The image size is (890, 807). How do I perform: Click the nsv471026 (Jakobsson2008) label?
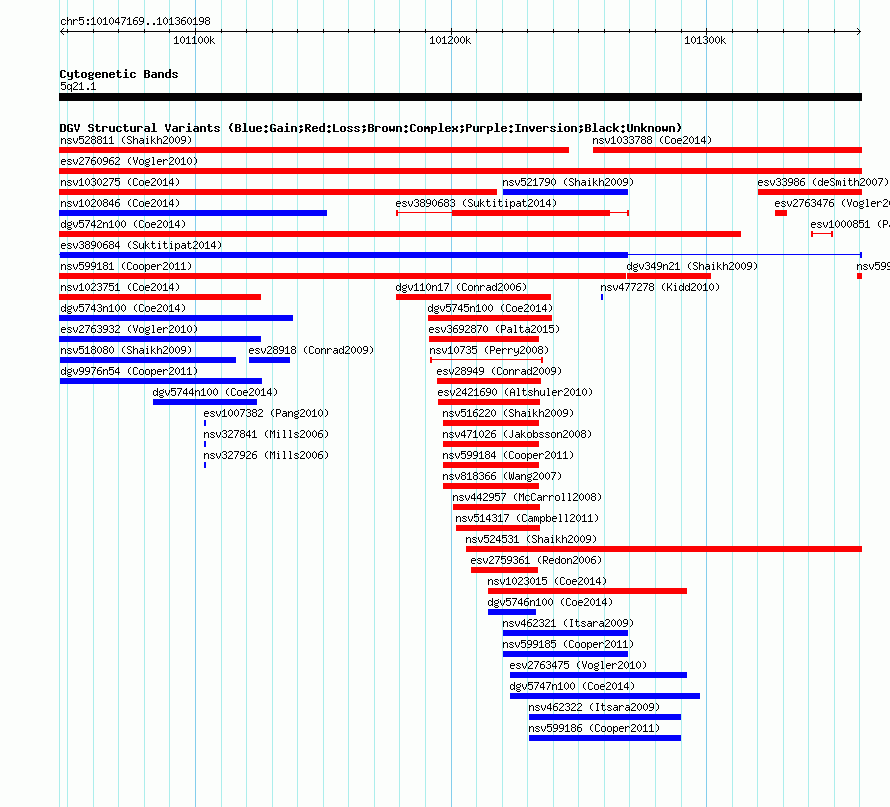click(x=517, y=434)
